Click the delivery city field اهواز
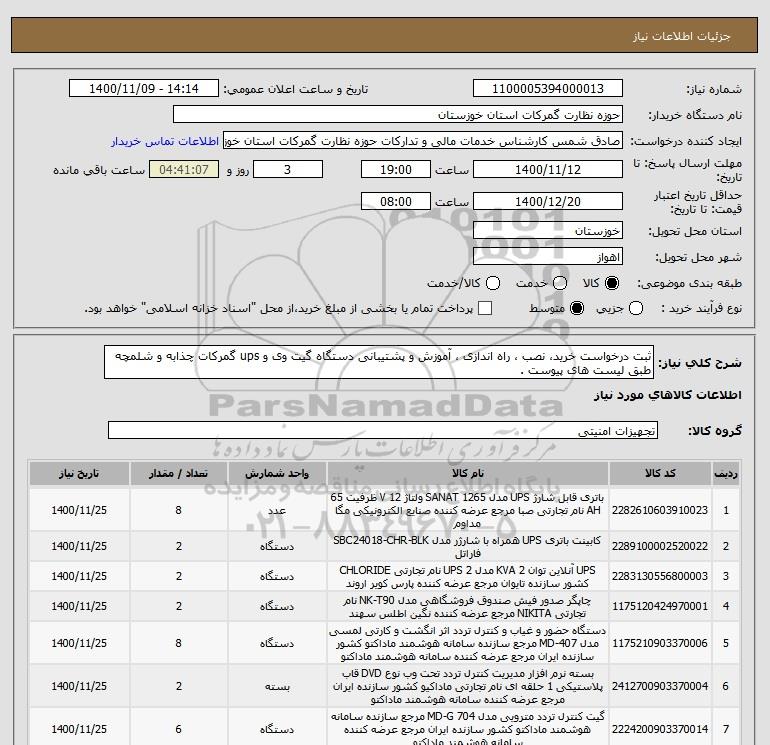 548,256
